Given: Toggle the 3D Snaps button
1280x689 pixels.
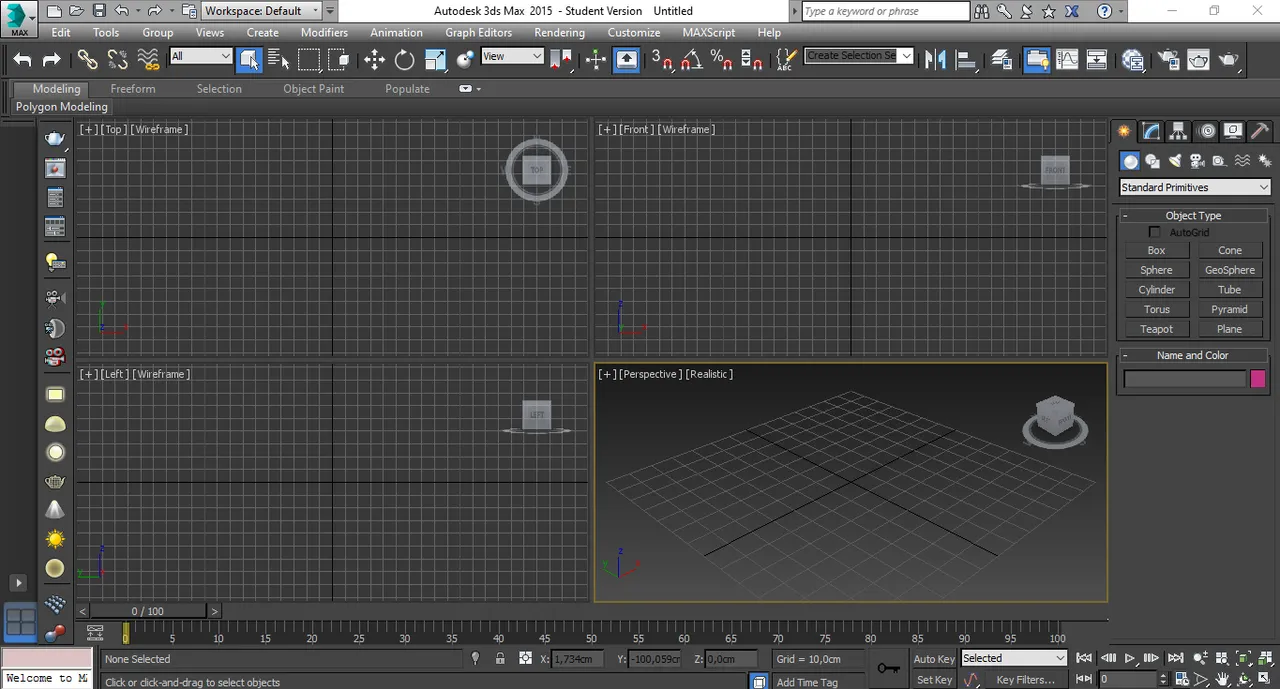Looking at the screenshot, I should [x=661, y=60].
